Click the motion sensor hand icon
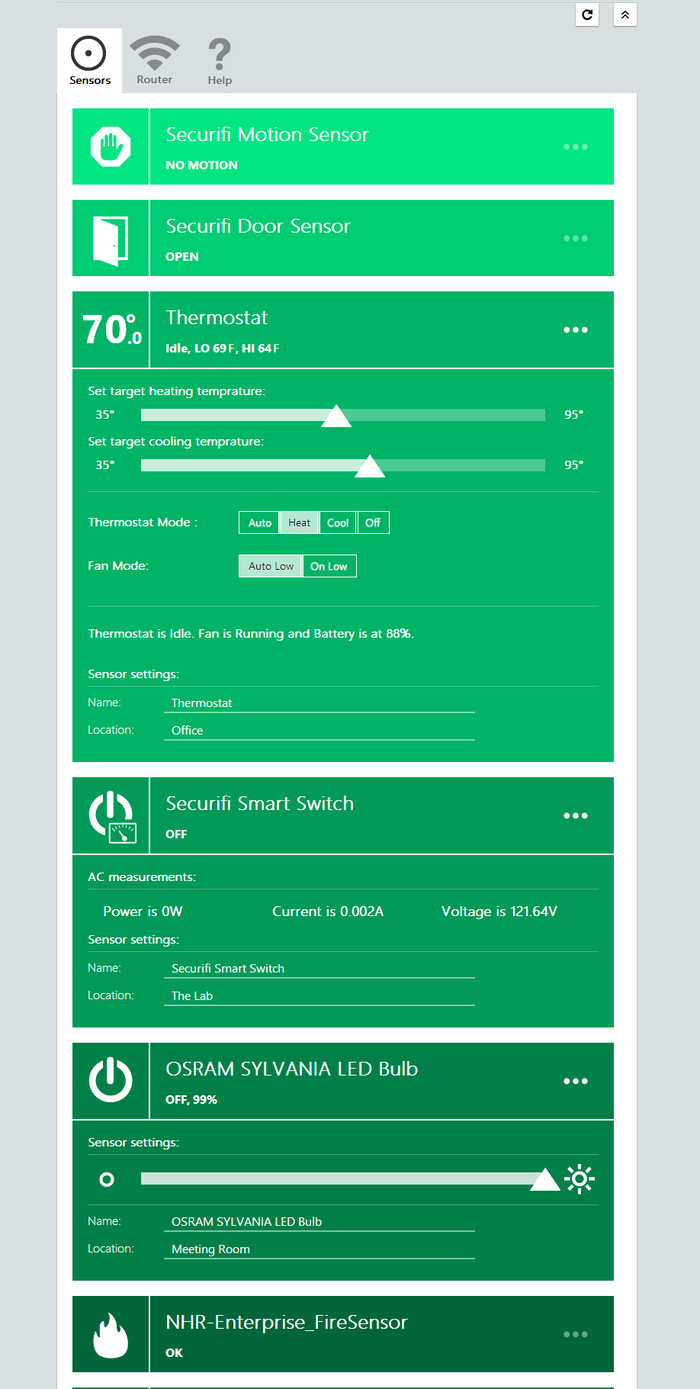This screenshot has width=700, height=1389. coord(110,147)
